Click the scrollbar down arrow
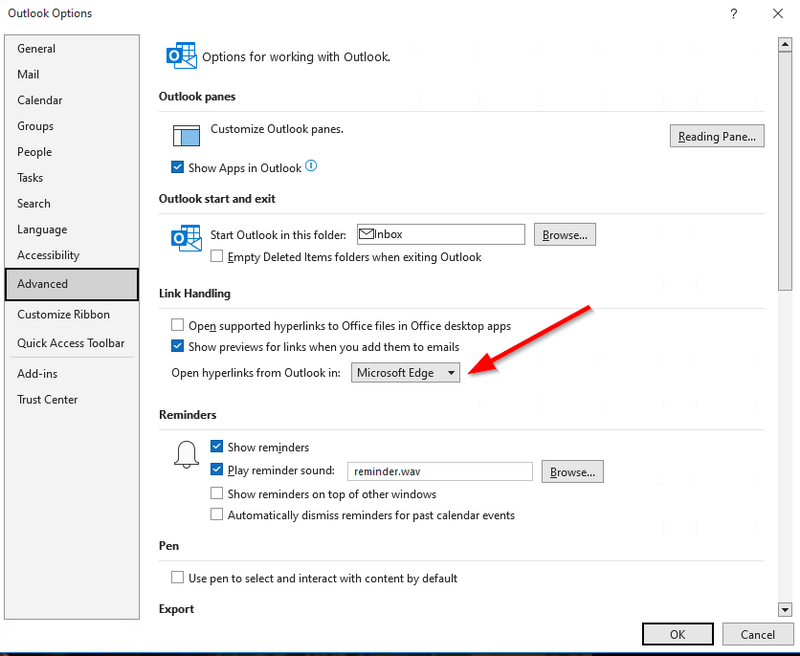 (785, 610)
